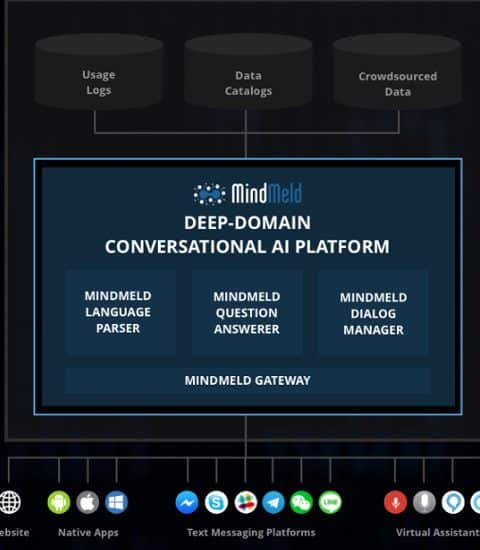Click the Facebook Messenger icon

[x=187, y=502]
